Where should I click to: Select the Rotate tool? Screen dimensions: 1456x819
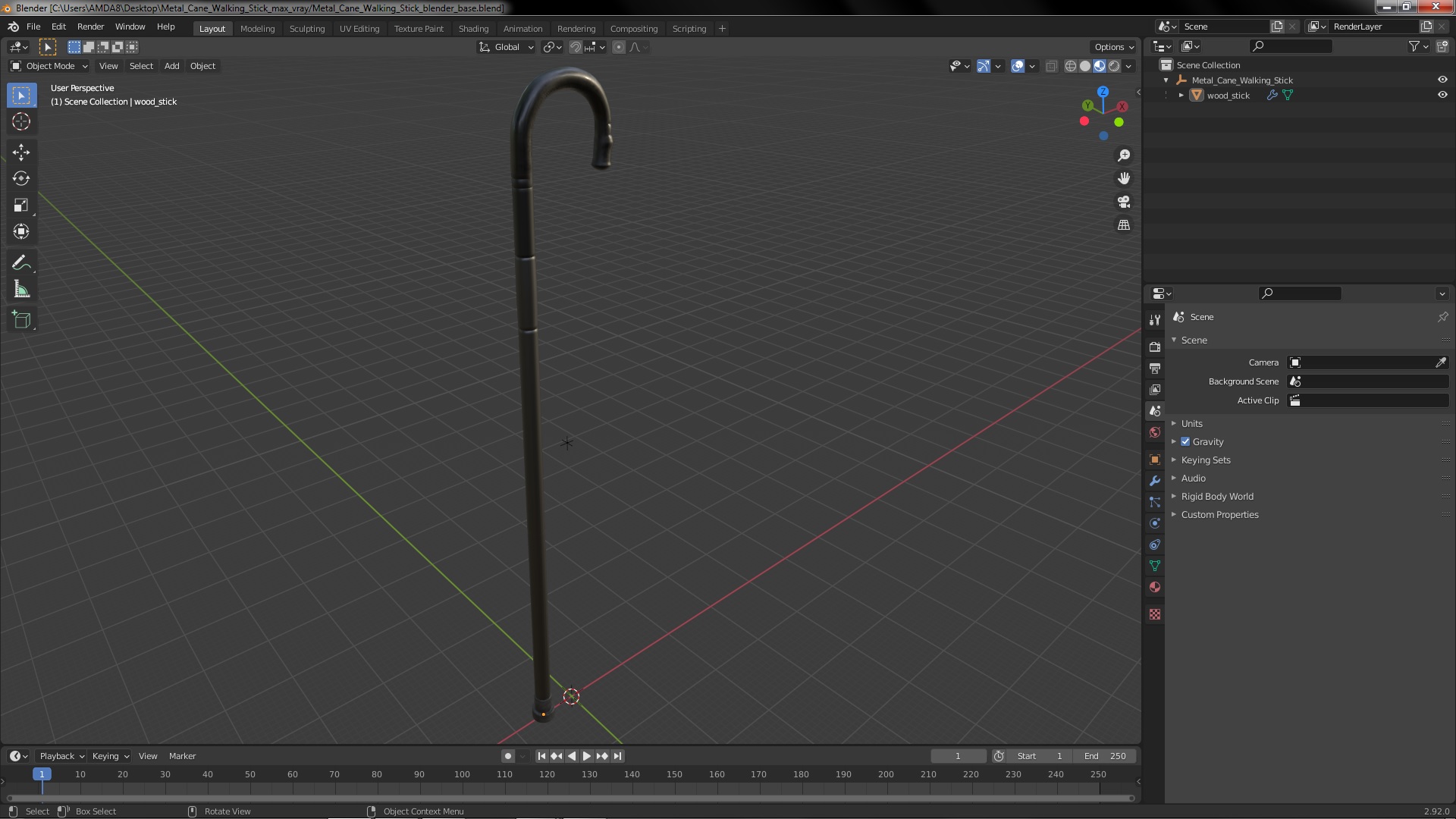(x=21, y=179)
